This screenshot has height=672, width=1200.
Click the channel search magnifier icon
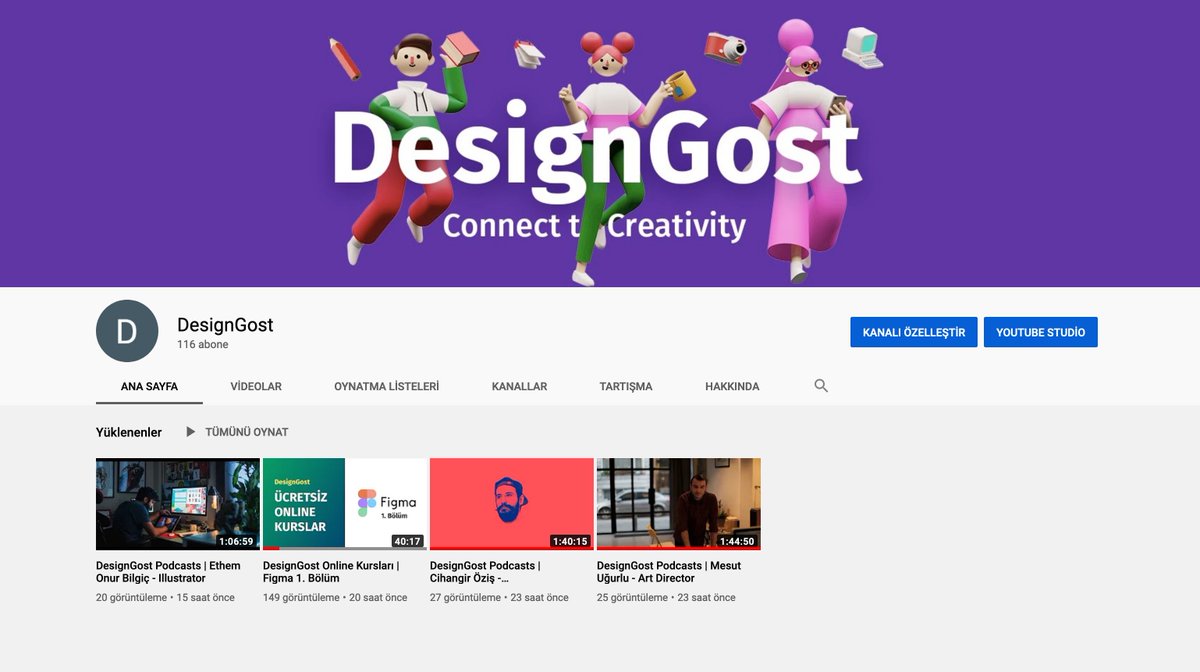(821, 386)
